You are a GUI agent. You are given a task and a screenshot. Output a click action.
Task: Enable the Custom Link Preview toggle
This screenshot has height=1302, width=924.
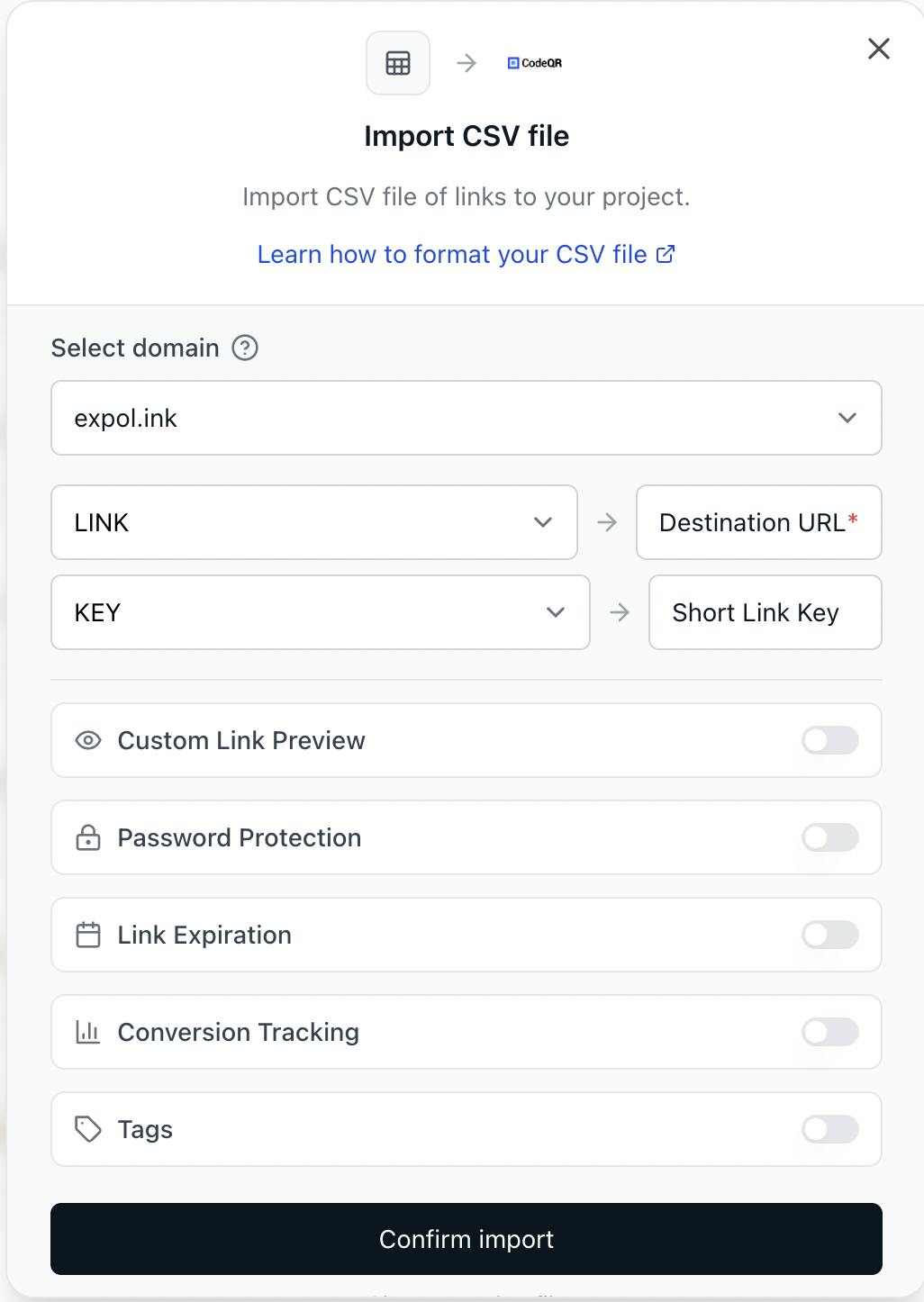tap(829, 740)
